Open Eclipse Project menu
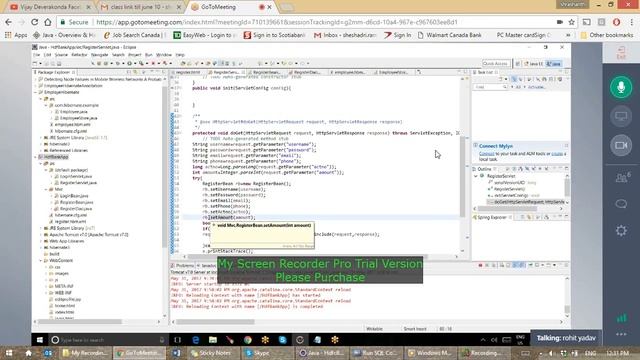The height and width of the screenshot is (360, 640). click(134, 55)
